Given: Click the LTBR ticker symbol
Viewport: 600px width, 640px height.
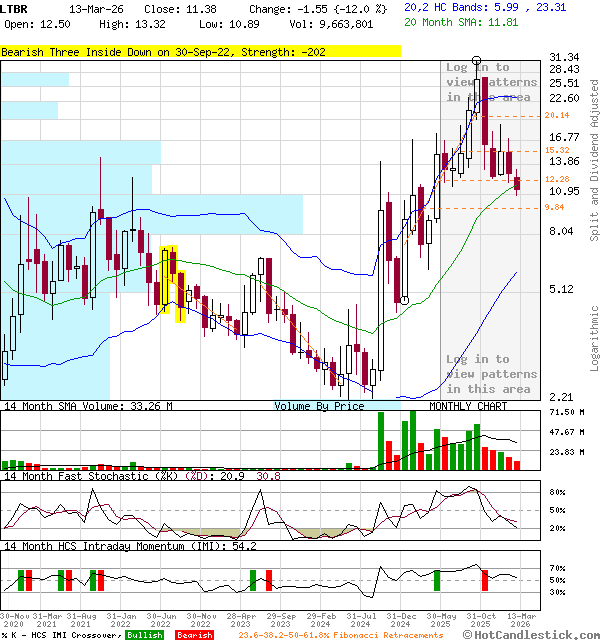Looking at the screenshot, I should point(14,9).
